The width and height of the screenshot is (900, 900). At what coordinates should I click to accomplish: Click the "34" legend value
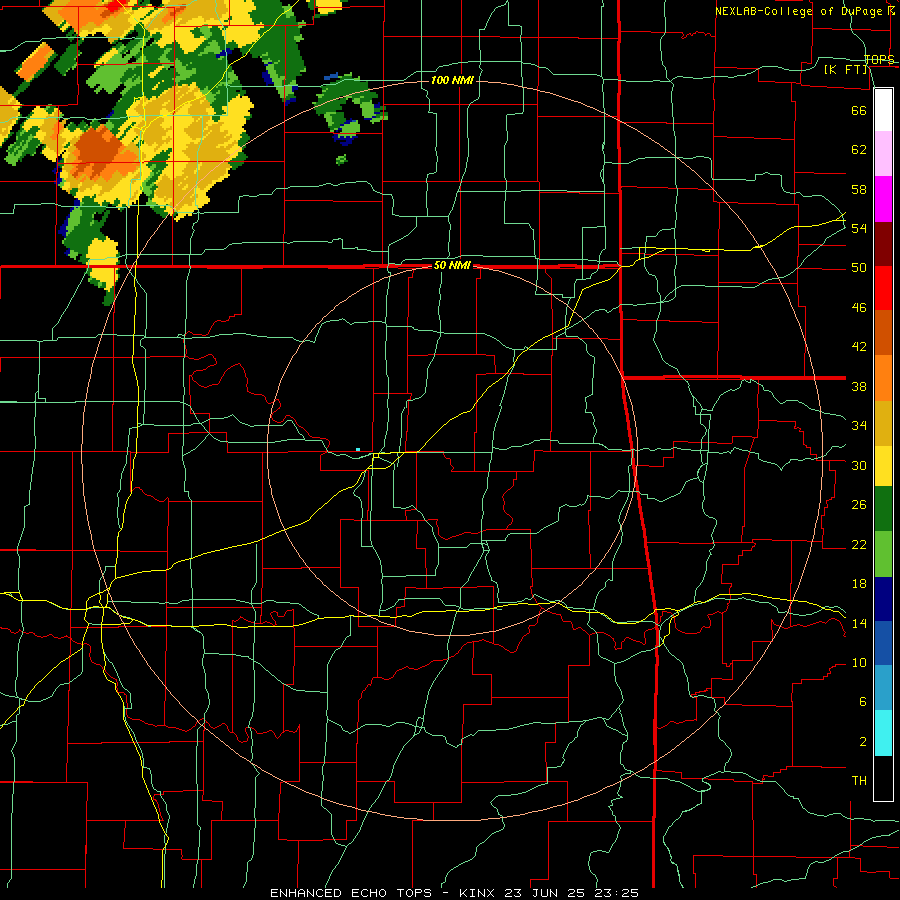tap(859, 426)
